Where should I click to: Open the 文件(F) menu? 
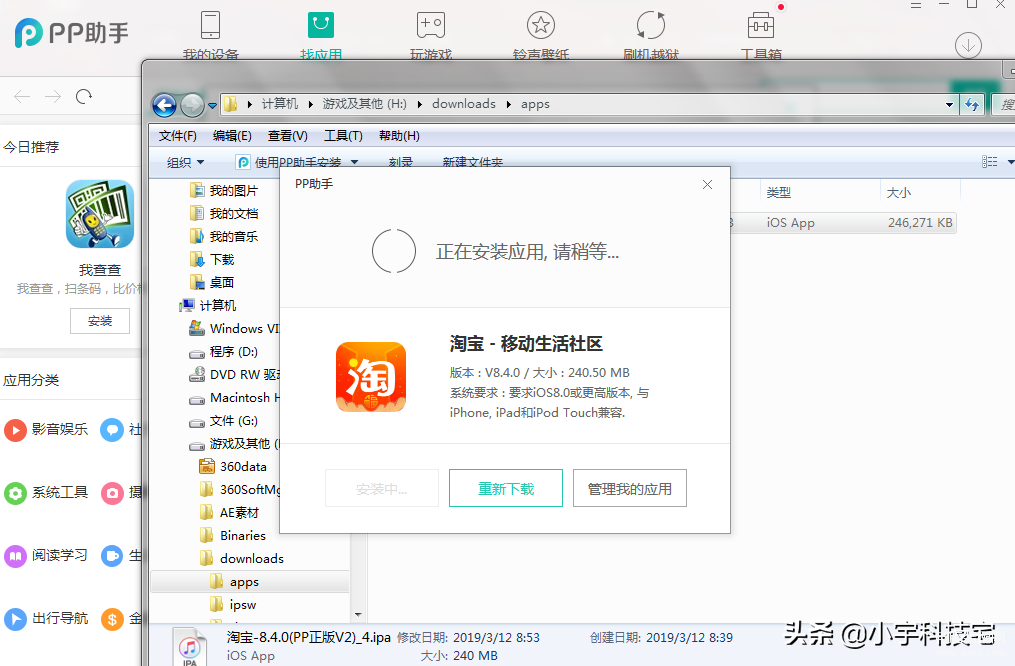[x=177, y=136]
